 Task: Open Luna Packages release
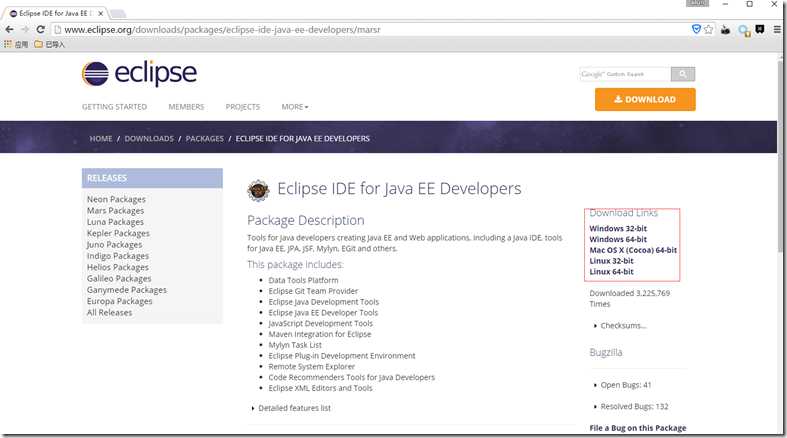coord(115,222)
